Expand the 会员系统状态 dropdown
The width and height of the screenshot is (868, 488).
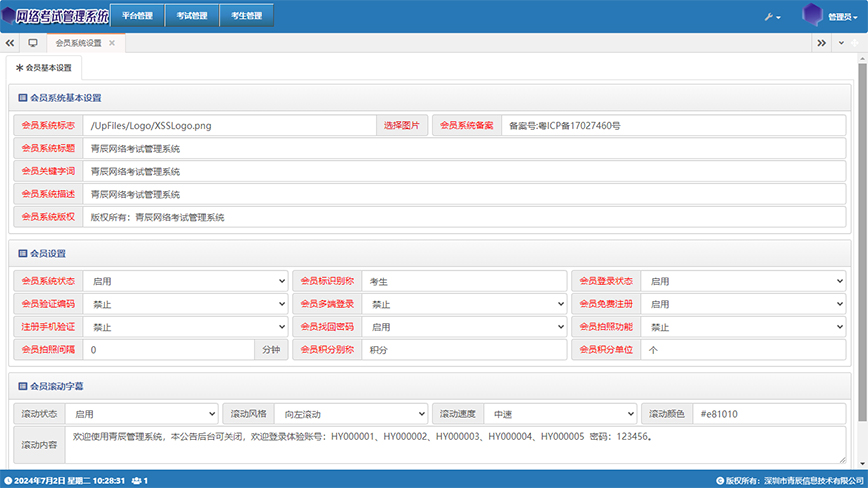[x=184, y=282]
